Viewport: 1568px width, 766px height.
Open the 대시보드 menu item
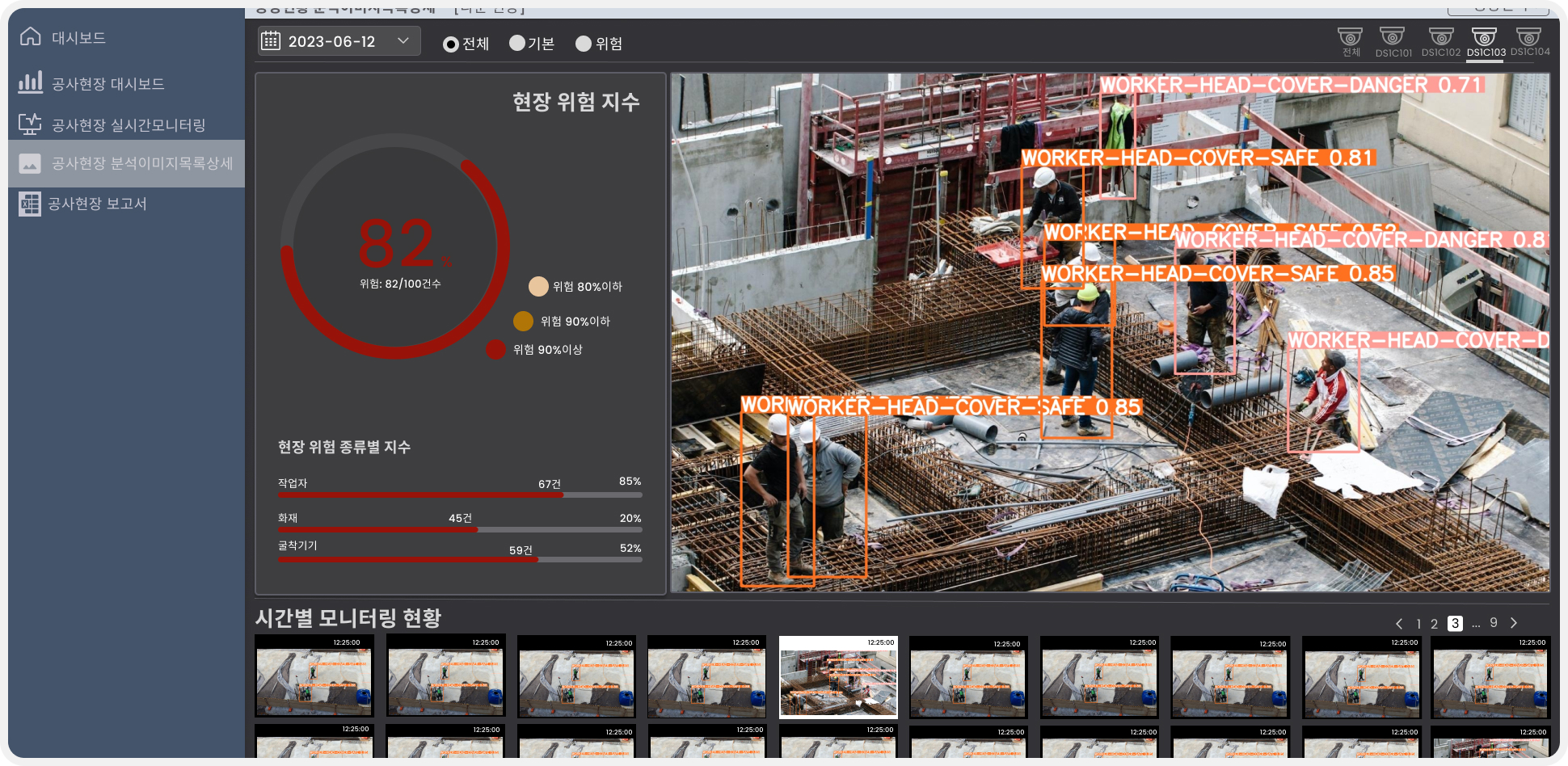(x=78, y=38)
